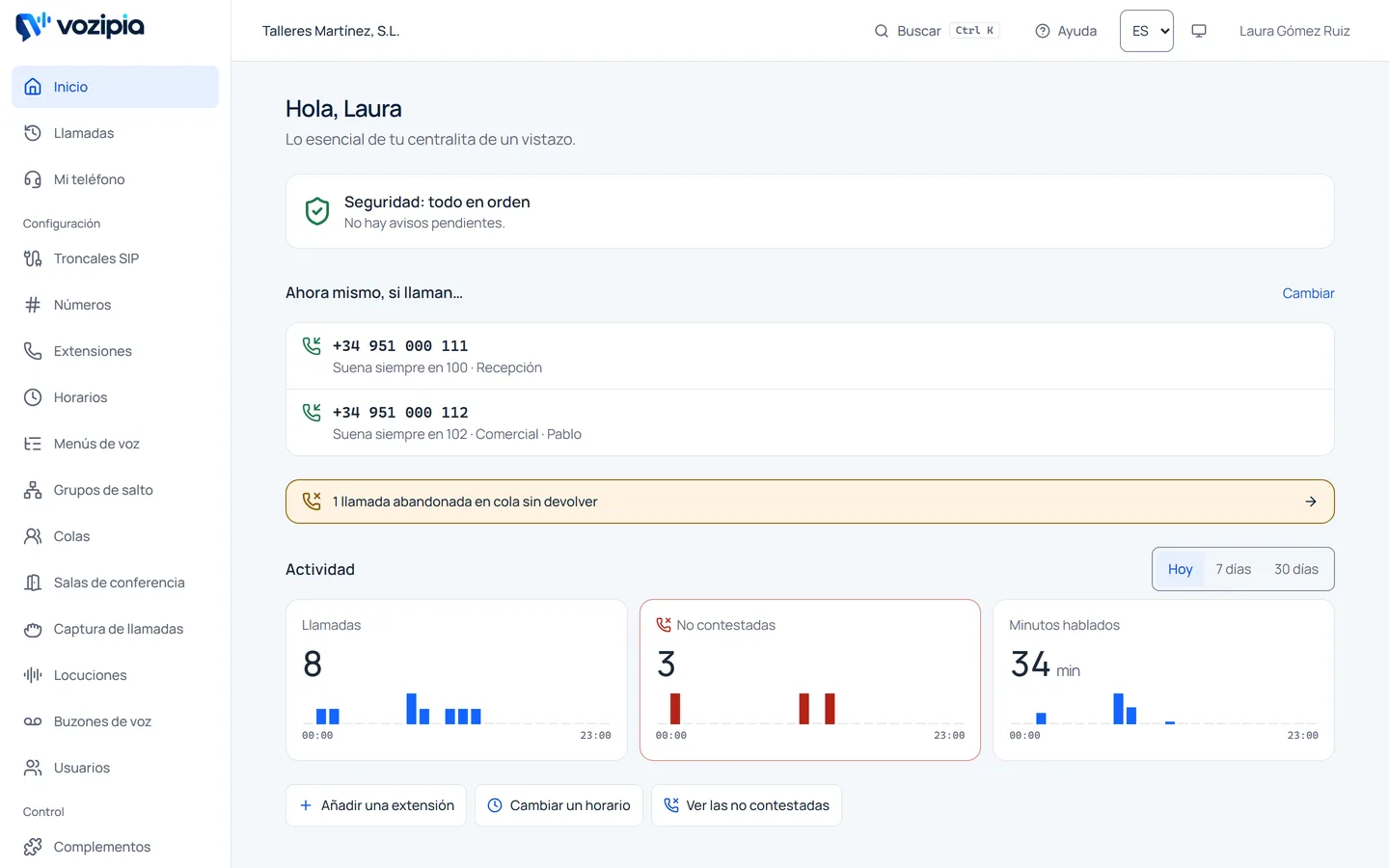Screen dimensions: 1389x868
Task: Select the +34 951 000 112 number row
Action: tap(810, 422)
